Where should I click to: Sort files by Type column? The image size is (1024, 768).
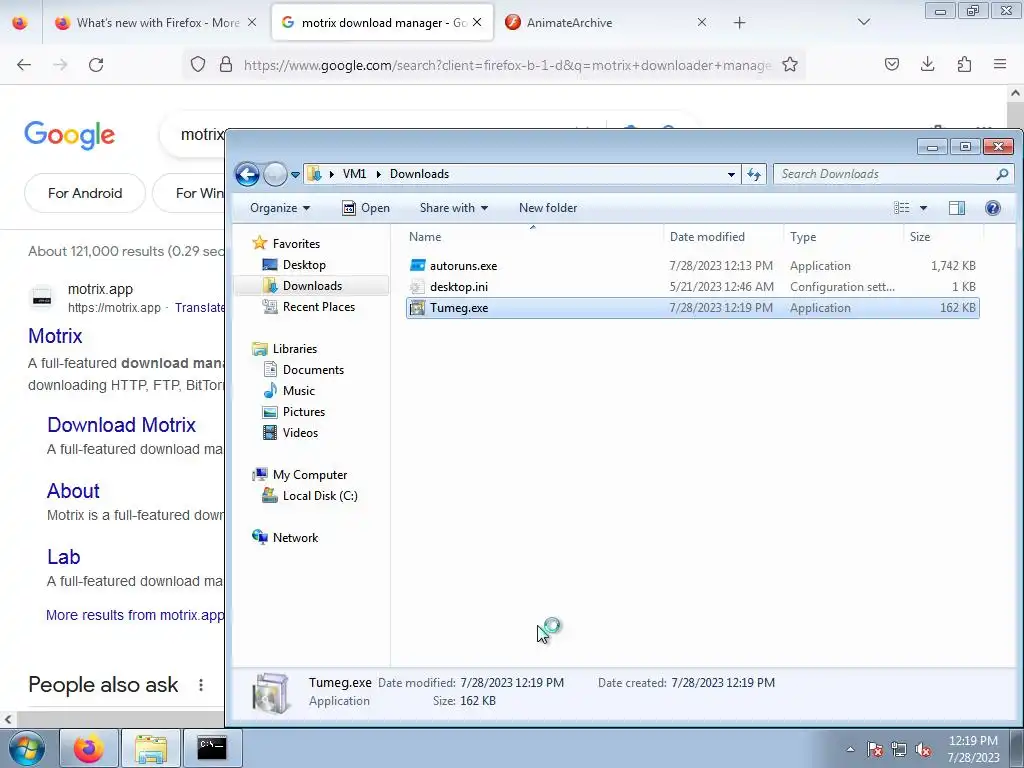(843, 237)
